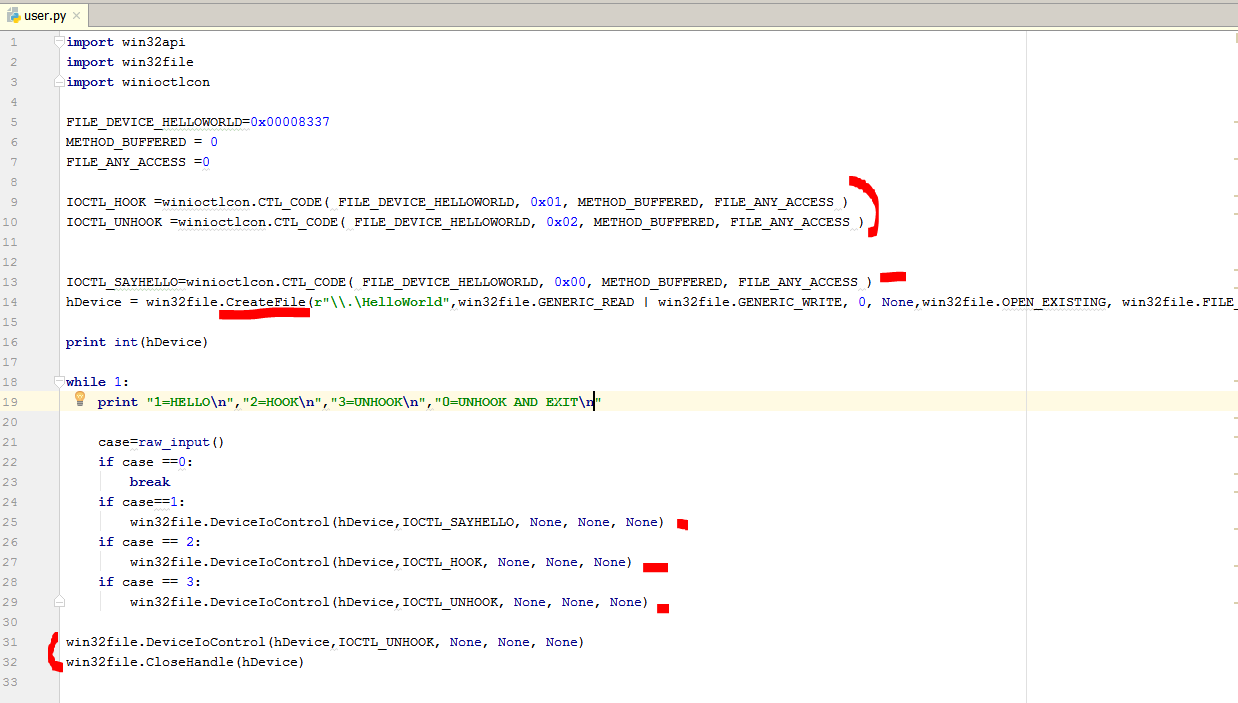1238x703 pixels.
Task: Collapse the import block fold marker on line 1
Action: point(59,41)
